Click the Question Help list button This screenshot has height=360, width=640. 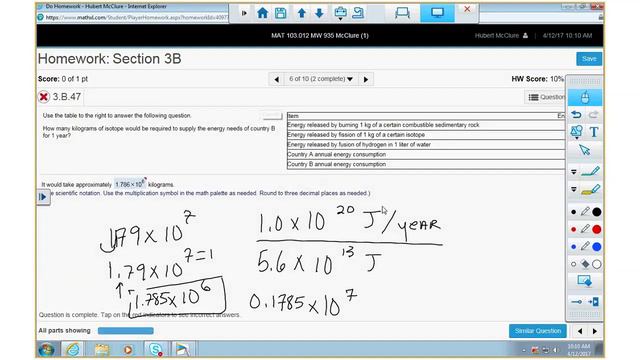click(x=546, y=97)
